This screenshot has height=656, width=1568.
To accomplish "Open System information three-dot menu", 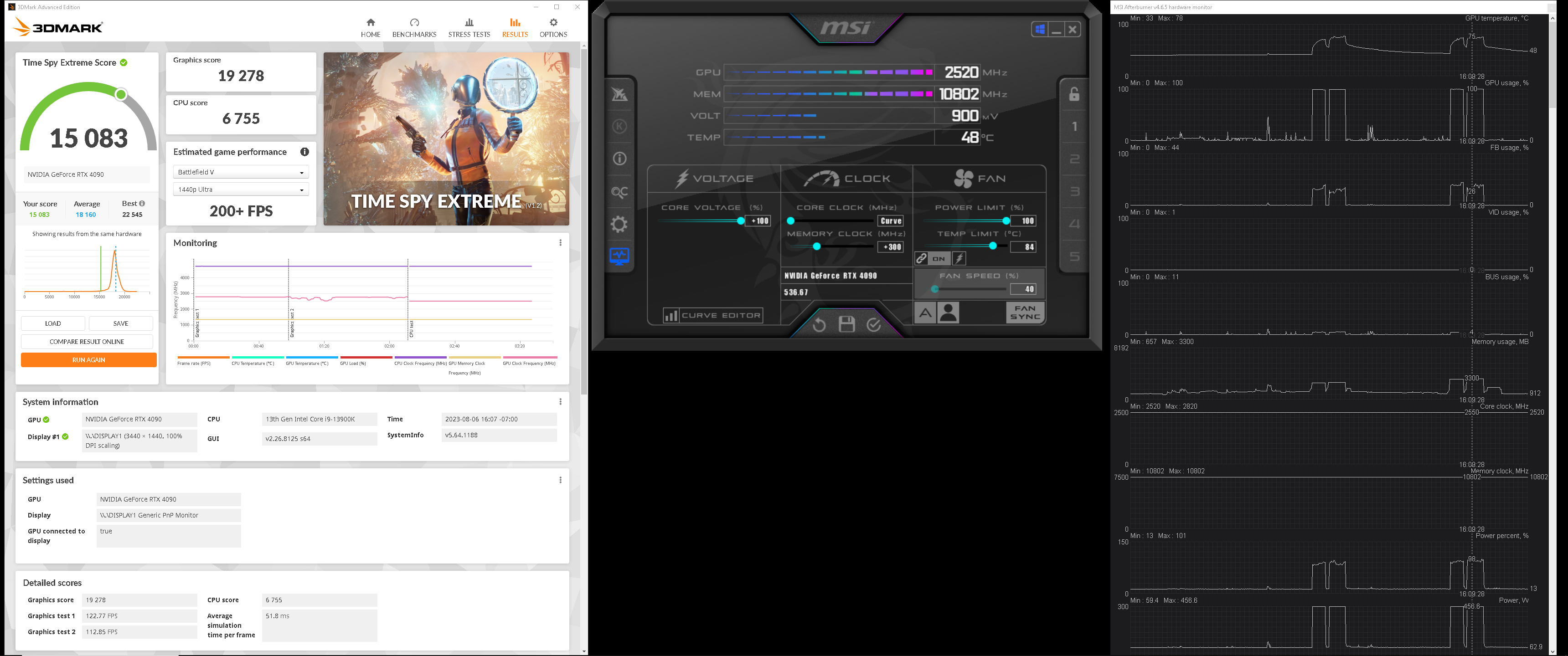I will [560, 402].
